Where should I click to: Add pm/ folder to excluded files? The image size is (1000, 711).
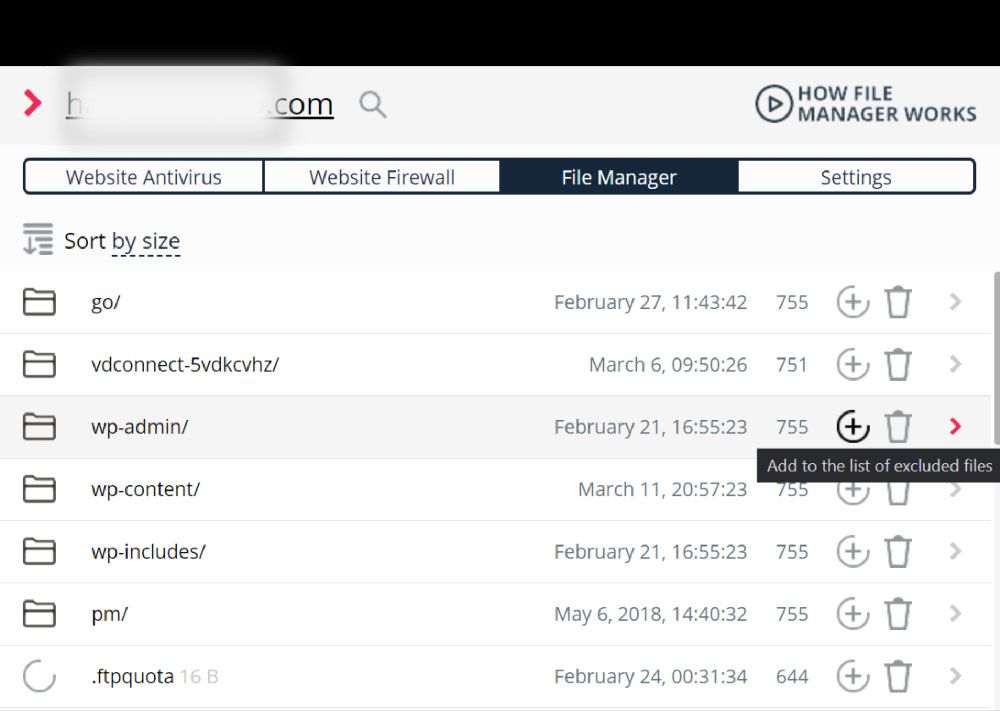point(852,614)
